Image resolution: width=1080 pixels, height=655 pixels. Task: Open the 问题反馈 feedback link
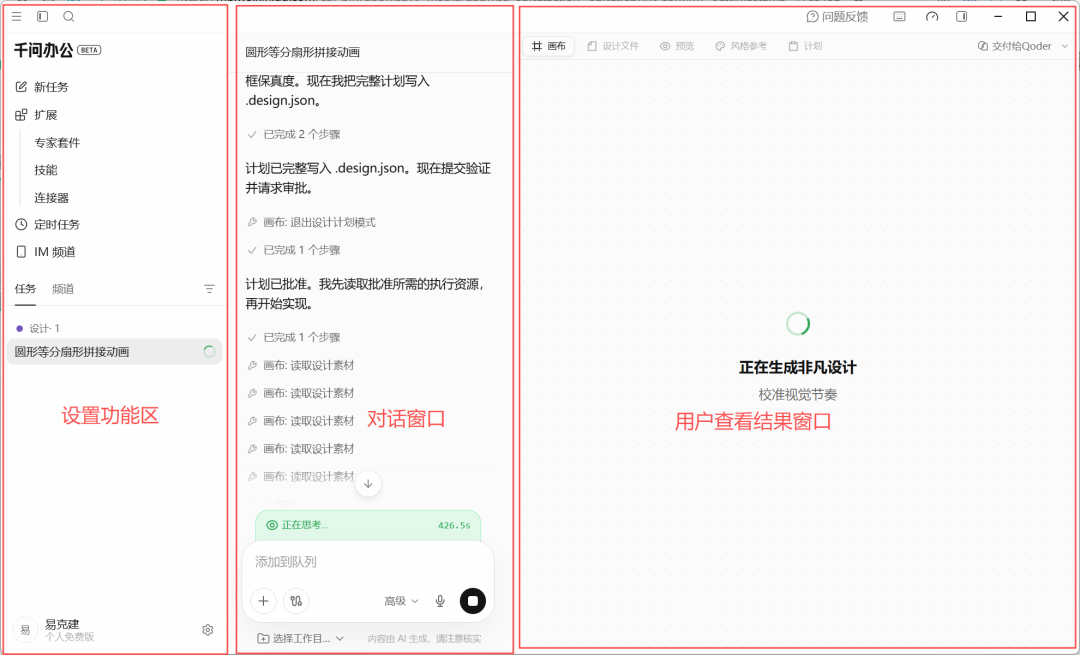tap(838, 17)
